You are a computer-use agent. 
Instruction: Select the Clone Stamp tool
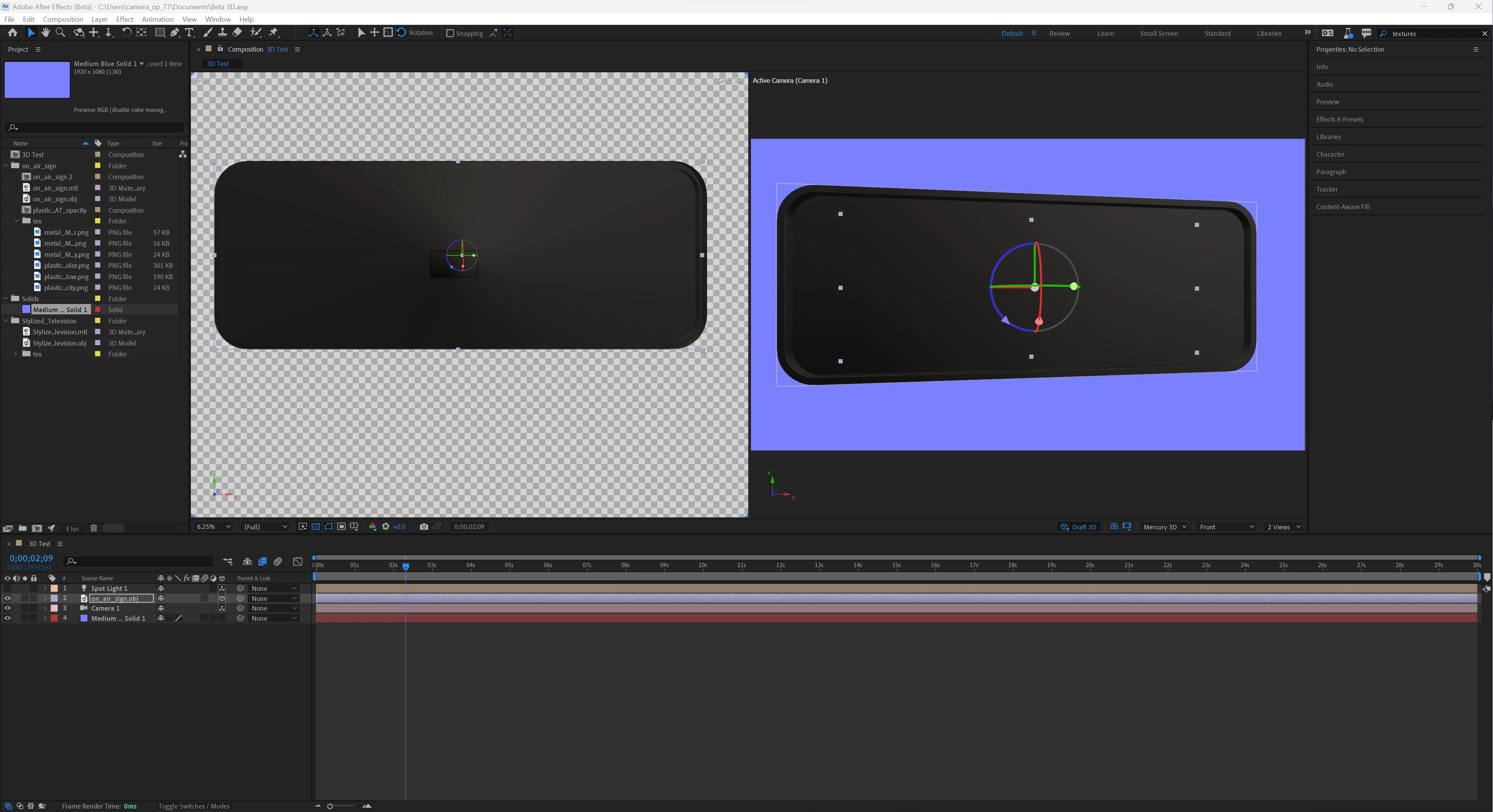point(222,33)
